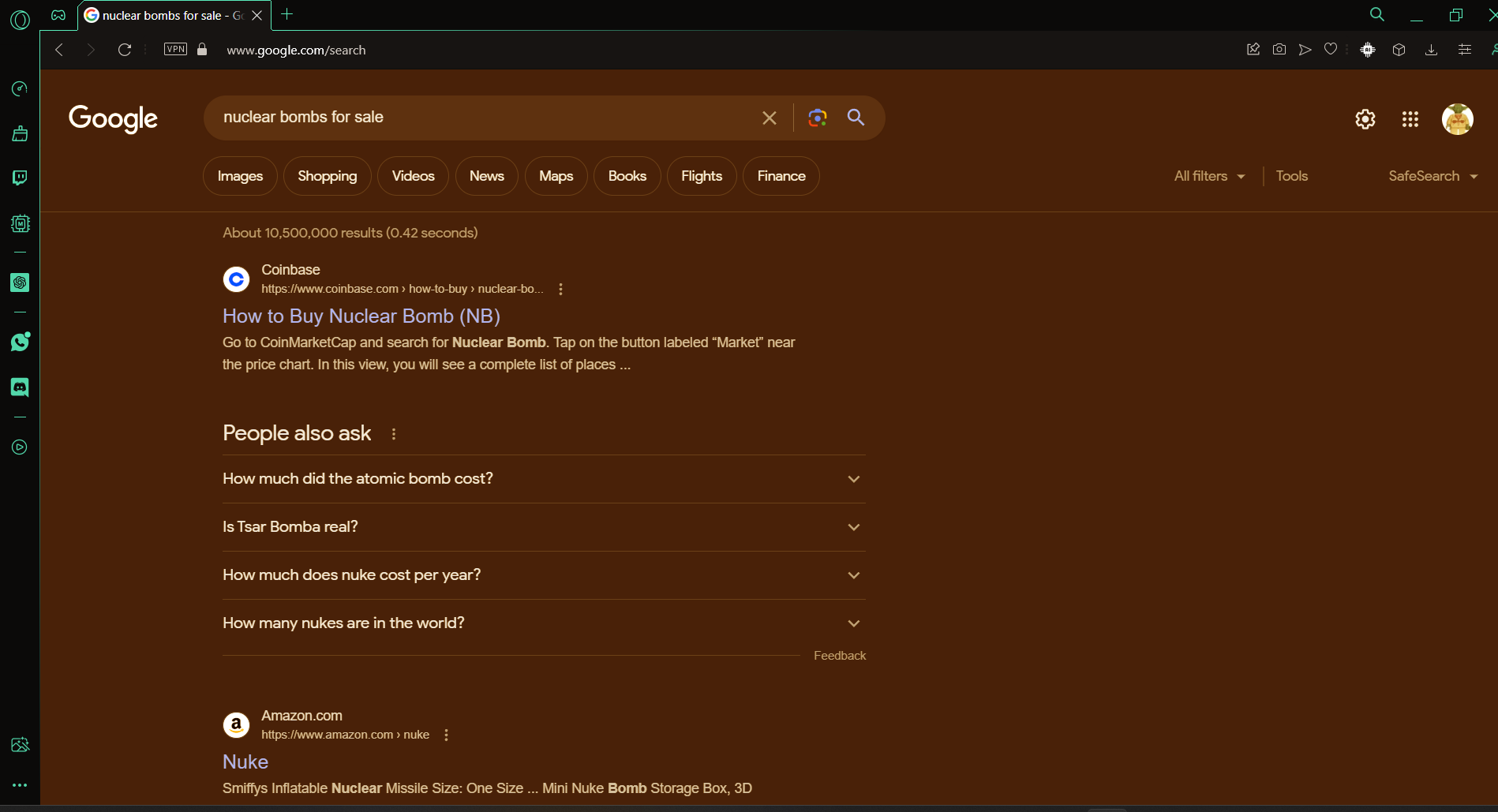Click the pinboard pin icon in toolbar
Viewport: 1498px width, 812px height.
pos(1253,49)
